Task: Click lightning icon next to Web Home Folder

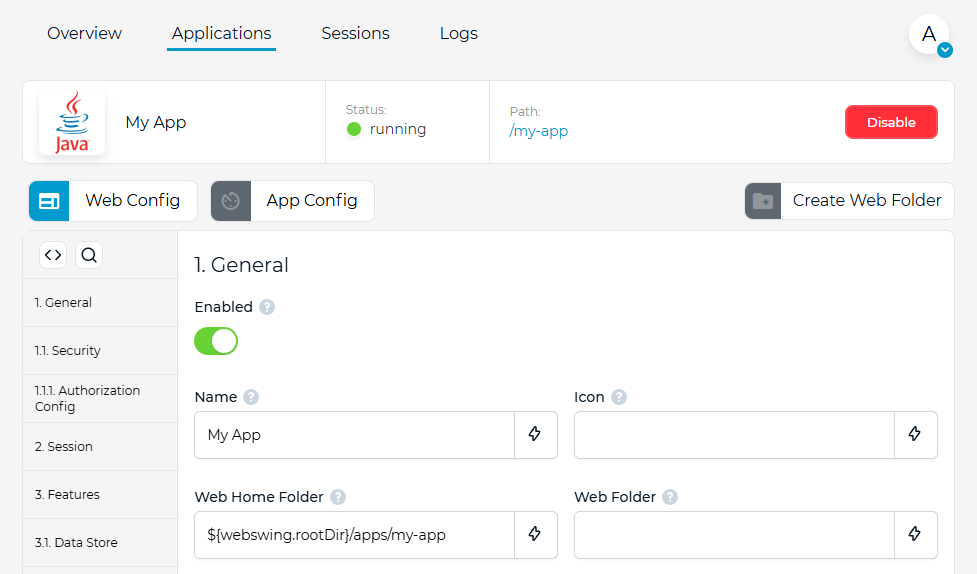Action: pyautogui.click(x=535, y=534)
